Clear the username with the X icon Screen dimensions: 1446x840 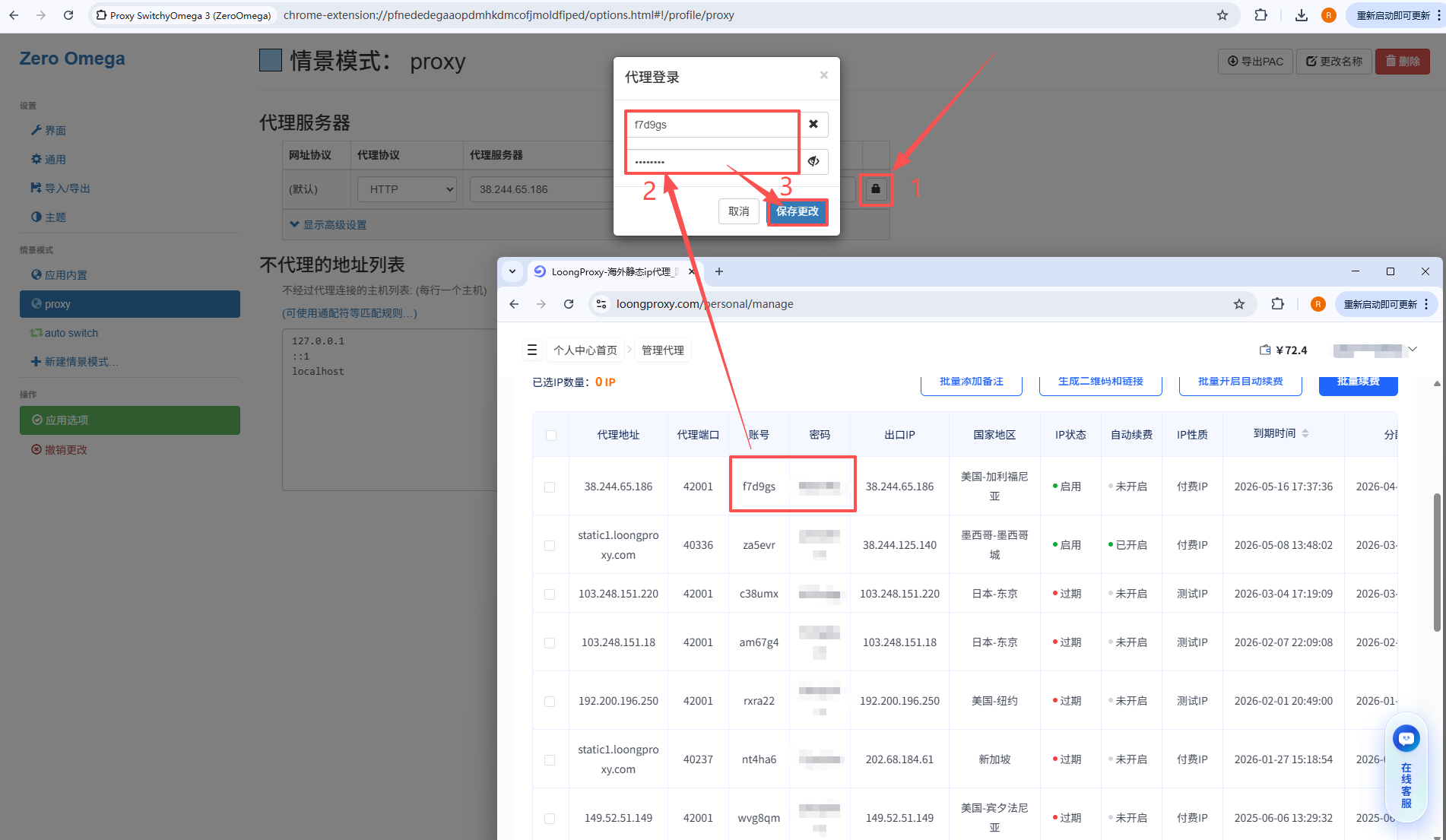coord(813,124)
